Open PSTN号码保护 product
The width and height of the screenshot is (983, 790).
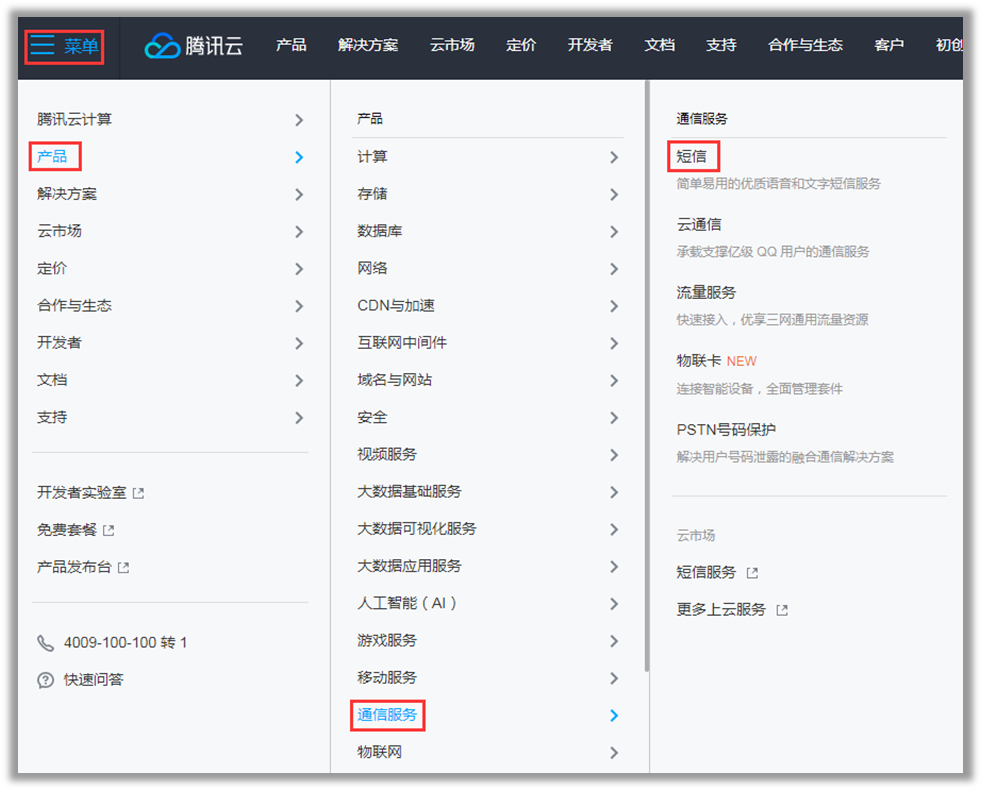tap(726, 427)
